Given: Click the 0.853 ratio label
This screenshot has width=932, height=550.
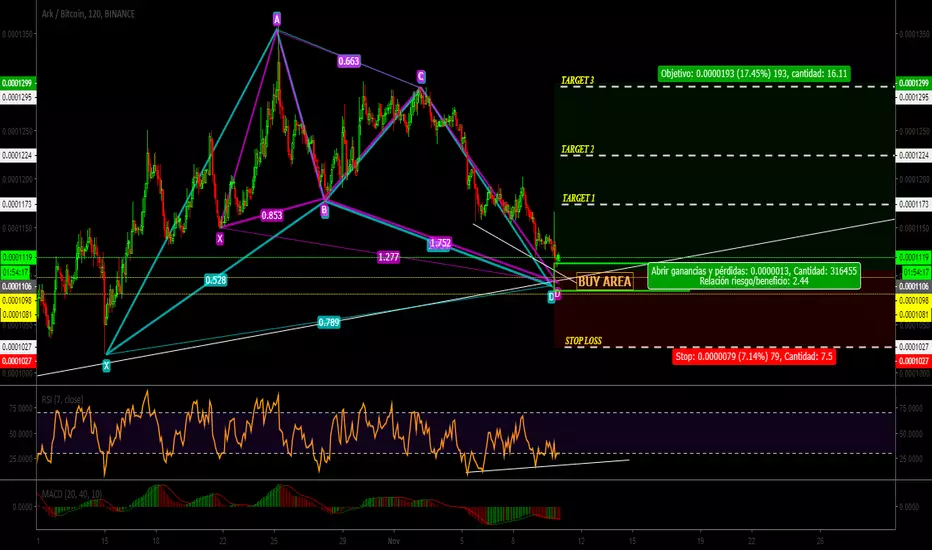Looking at the screenshot, I should (x=272, y=215).
